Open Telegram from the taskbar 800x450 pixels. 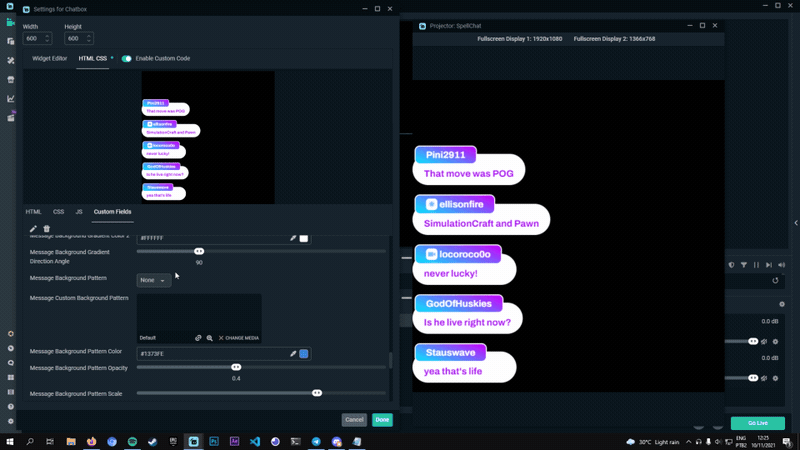point(316,441)
